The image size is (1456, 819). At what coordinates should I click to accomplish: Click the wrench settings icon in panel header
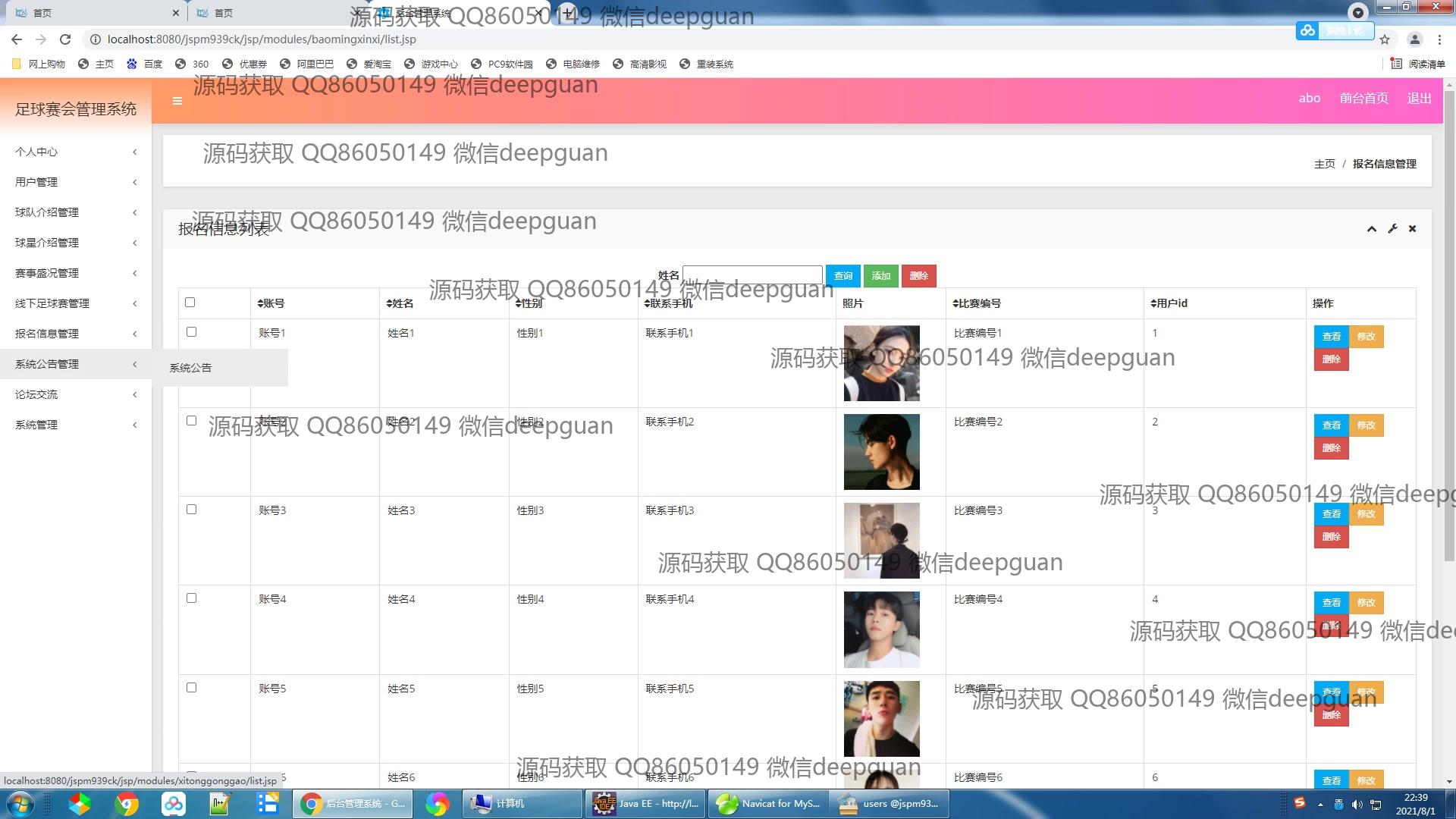[1392, 229]
